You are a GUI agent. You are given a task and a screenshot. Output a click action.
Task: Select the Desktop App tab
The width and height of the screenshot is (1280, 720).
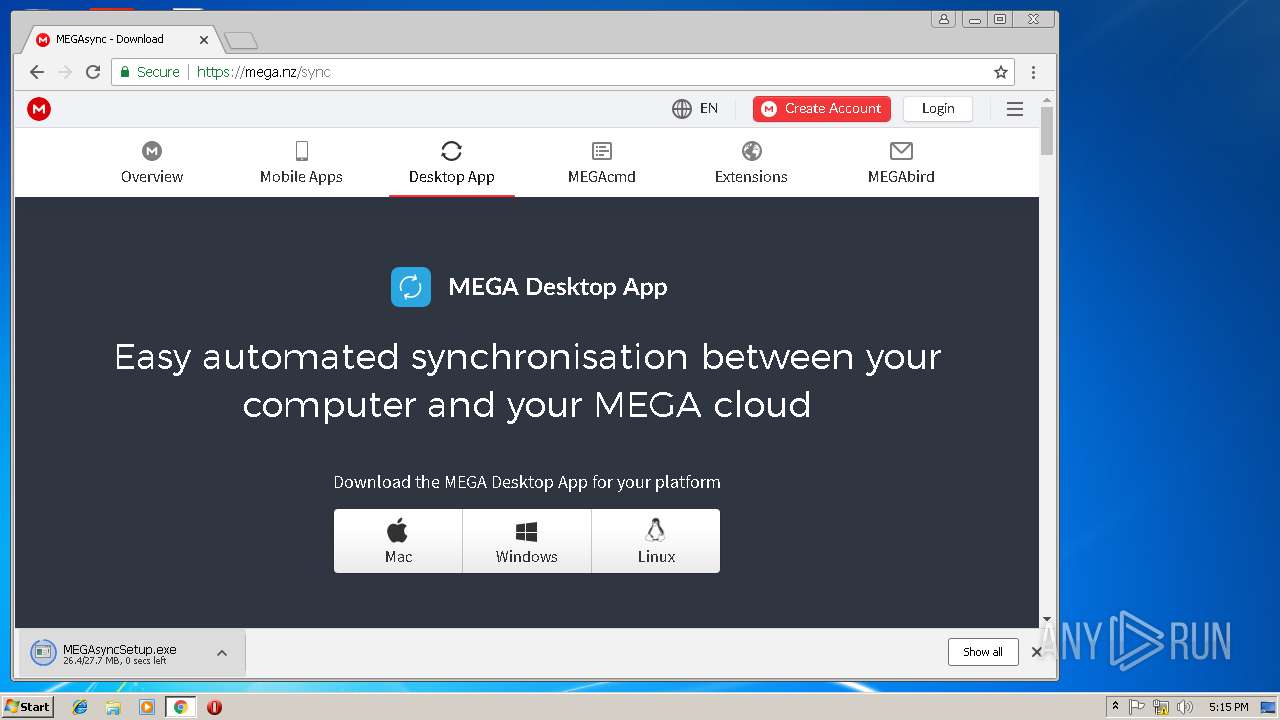(x=452, y=163)
